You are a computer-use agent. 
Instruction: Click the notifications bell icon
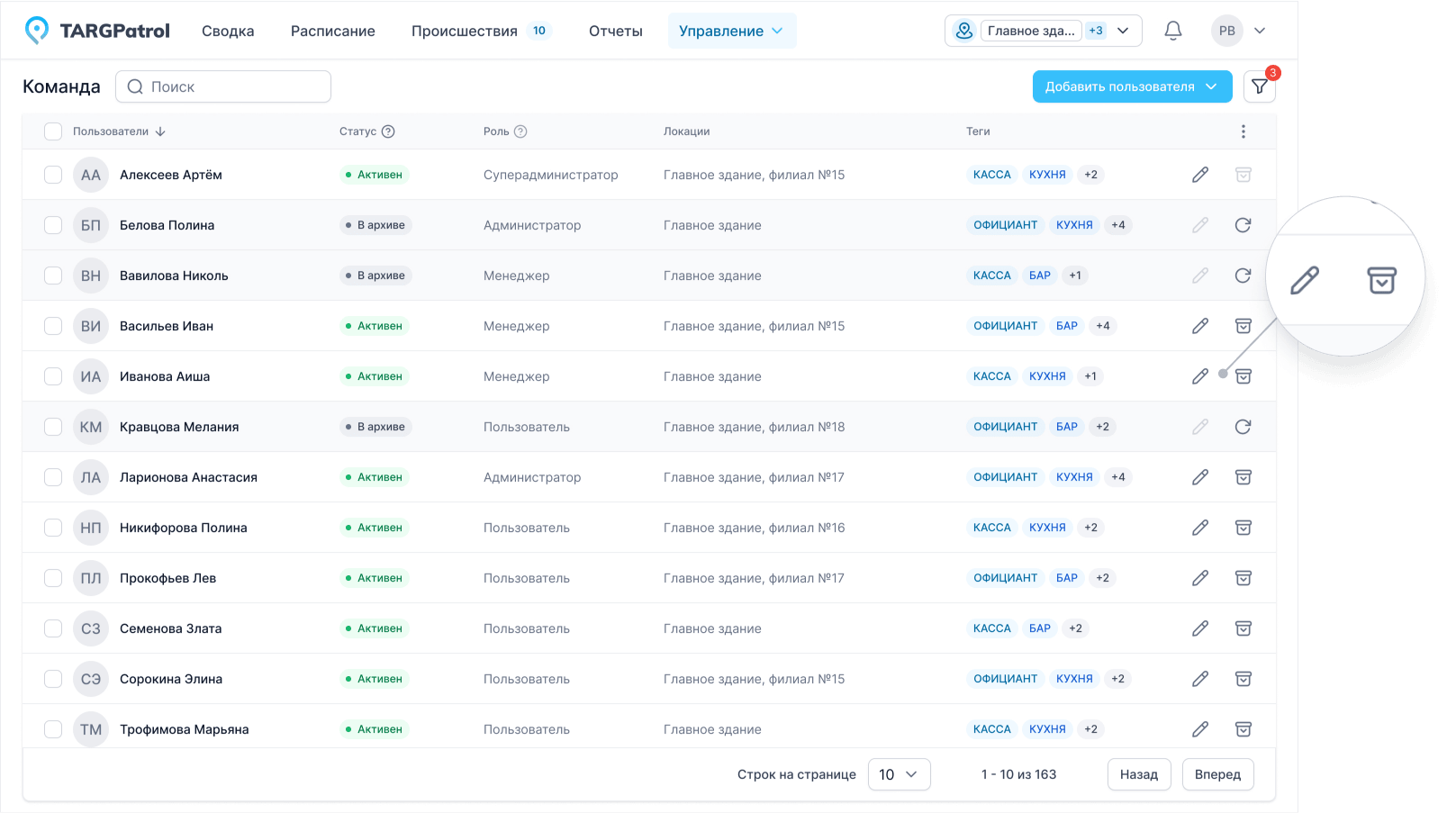click(1172, 31)
